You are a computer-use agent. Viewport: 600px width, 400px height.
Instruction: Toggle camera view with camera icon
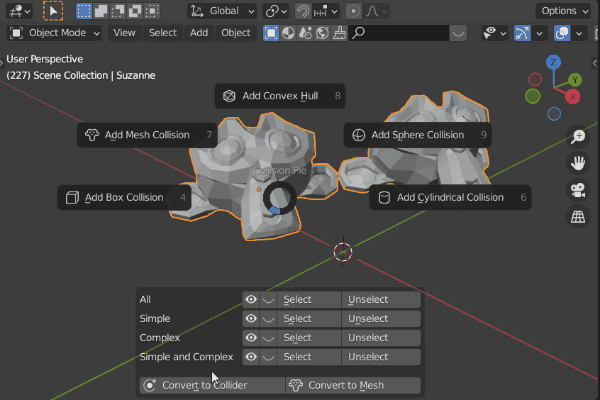578,190
